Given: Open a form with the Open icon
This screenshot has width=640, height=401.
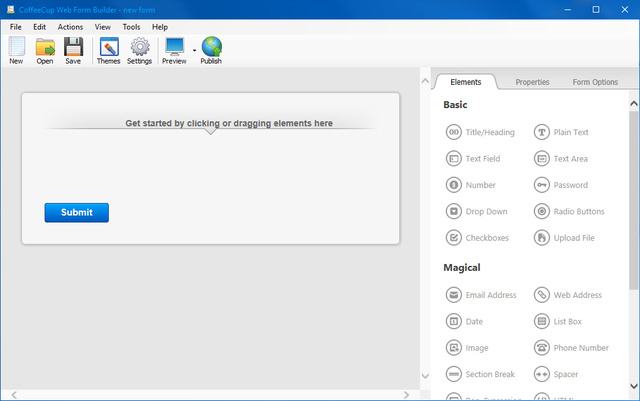Looking at the screenshot, I should [45, 50].
